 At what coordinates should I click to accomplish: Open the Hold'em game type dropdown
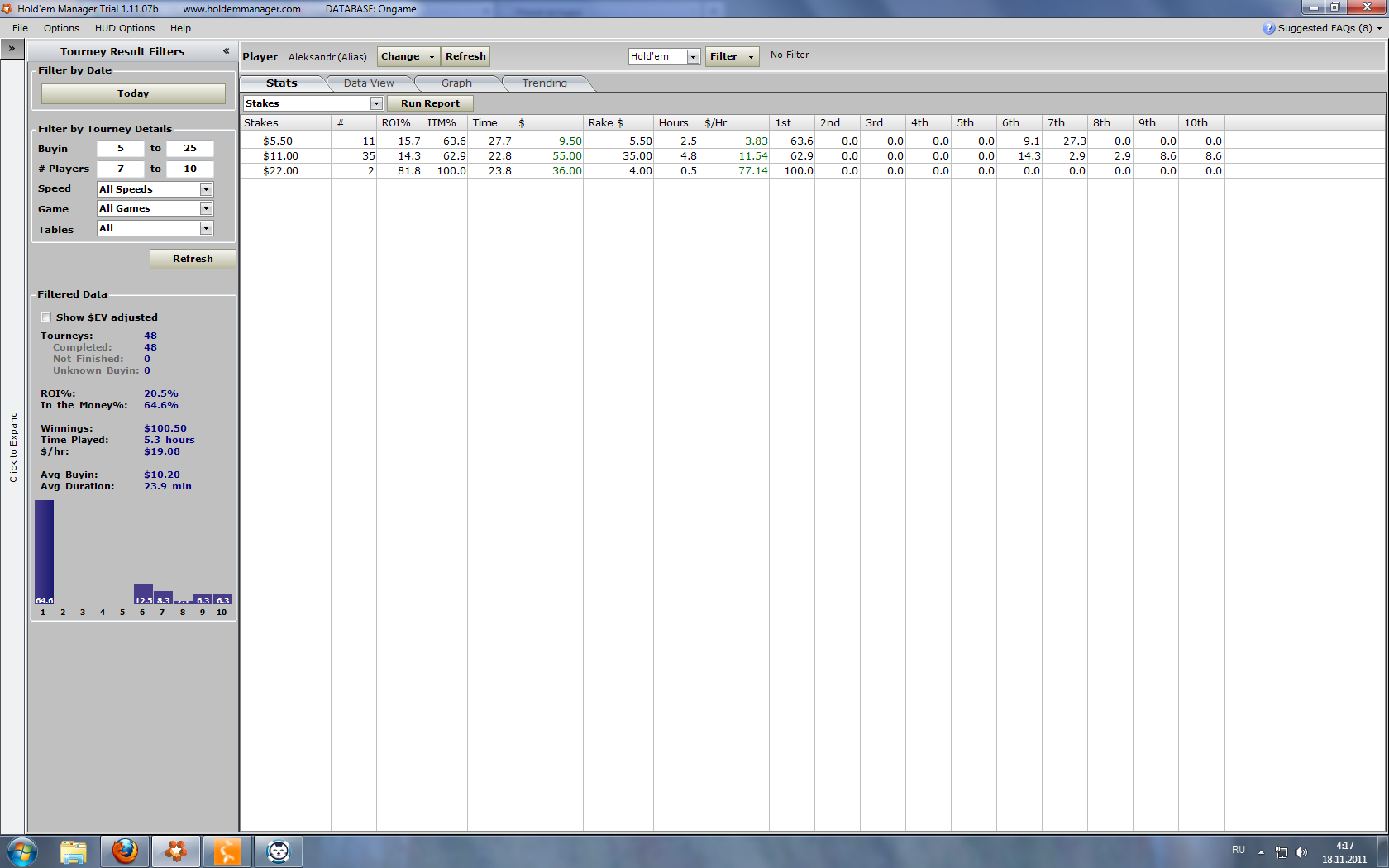693,56
